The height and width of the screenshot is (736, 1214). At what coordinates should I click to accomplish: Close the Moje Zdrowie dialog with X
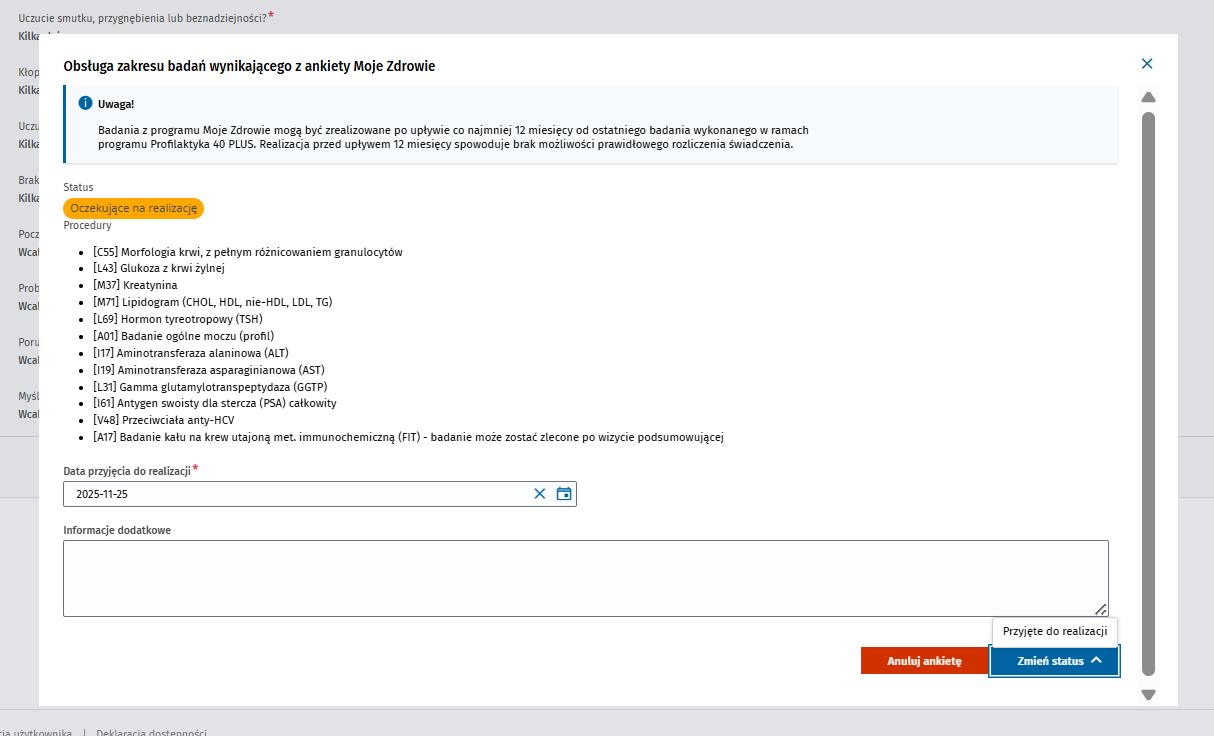[1147, 64]
